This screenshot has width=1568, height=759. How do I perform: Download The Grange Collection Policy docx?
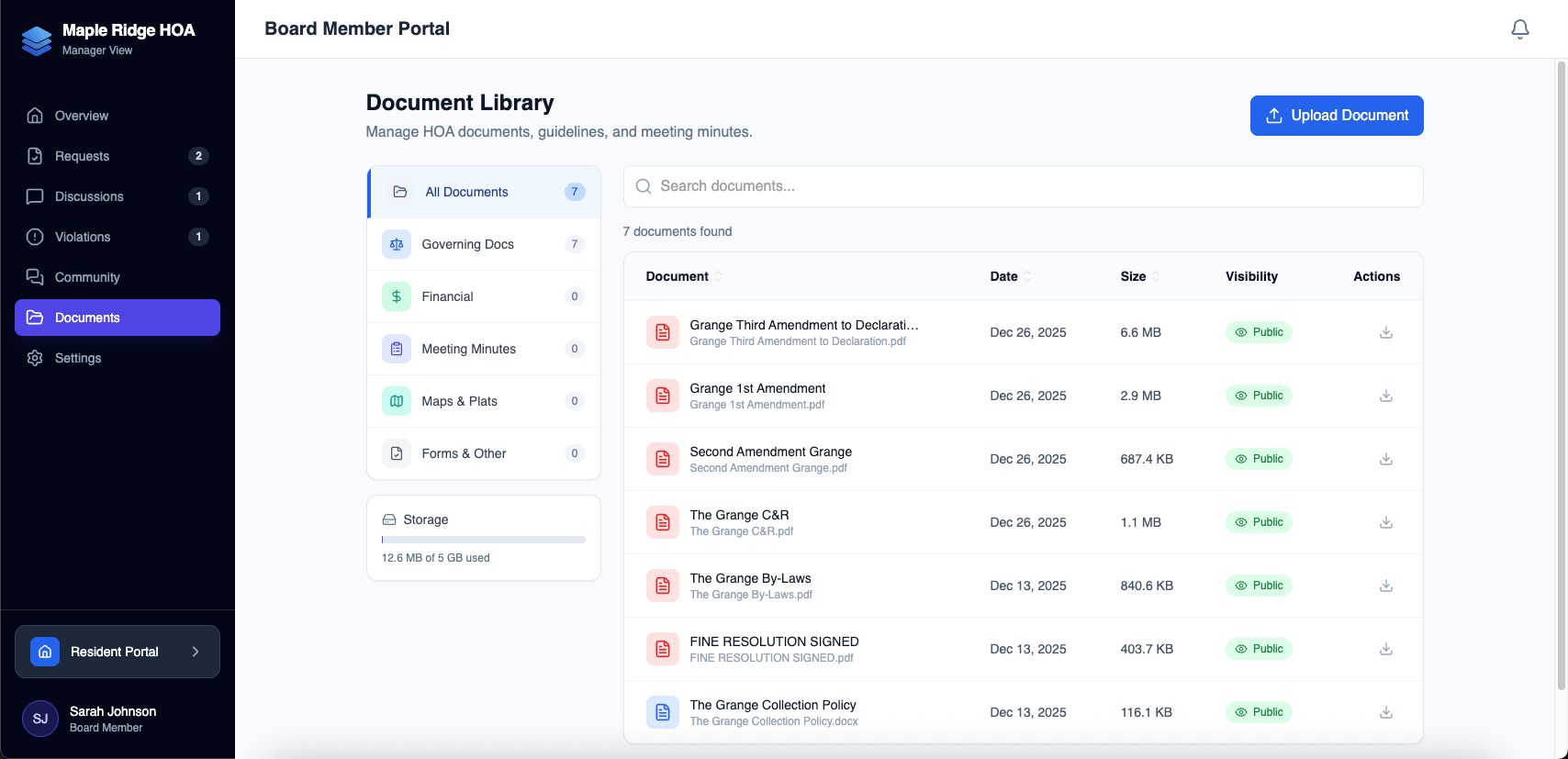pos(1386,712)
